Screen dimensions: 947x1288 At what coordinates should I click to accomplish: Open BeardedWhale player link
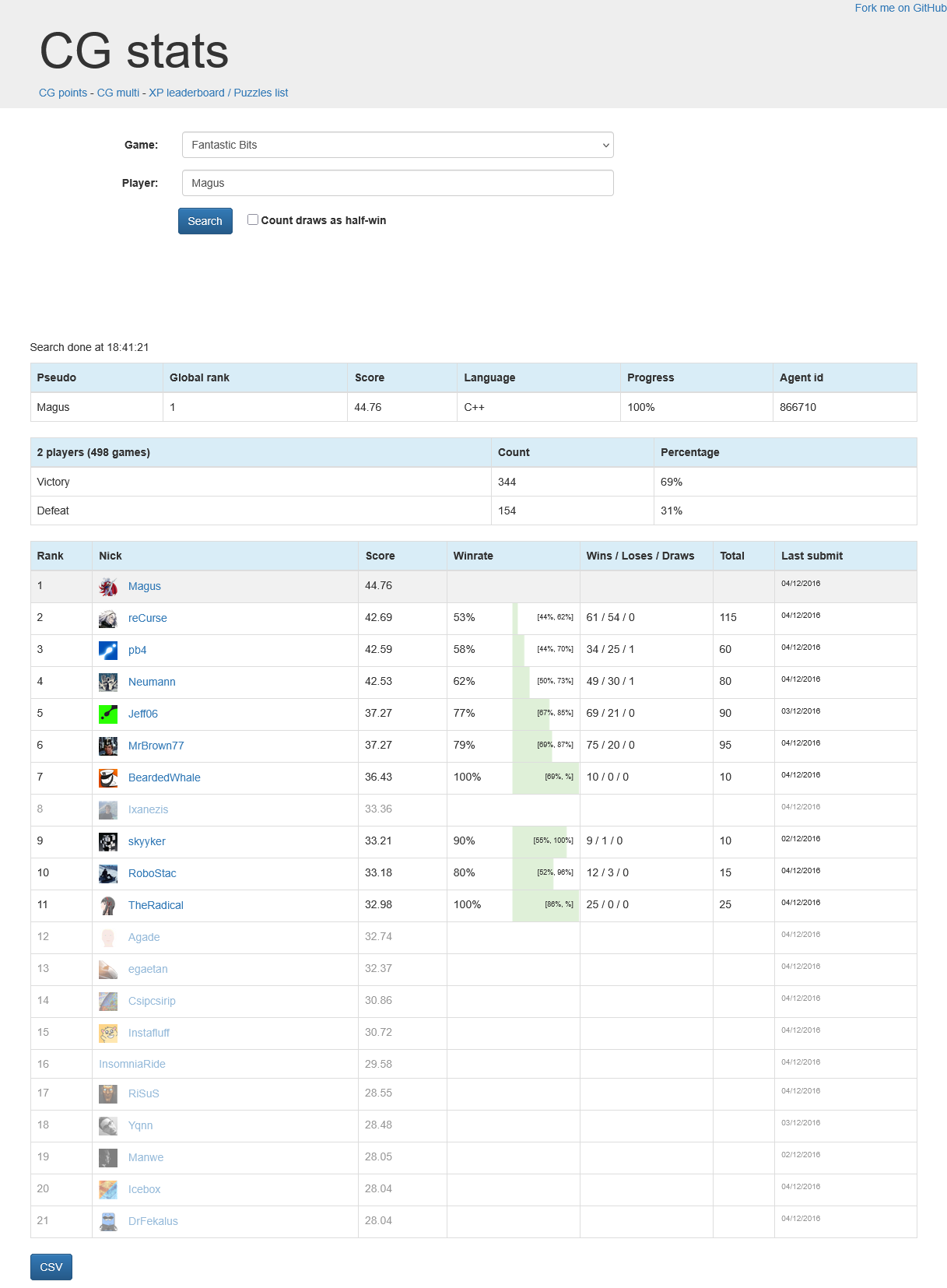[x=164, y=777]
